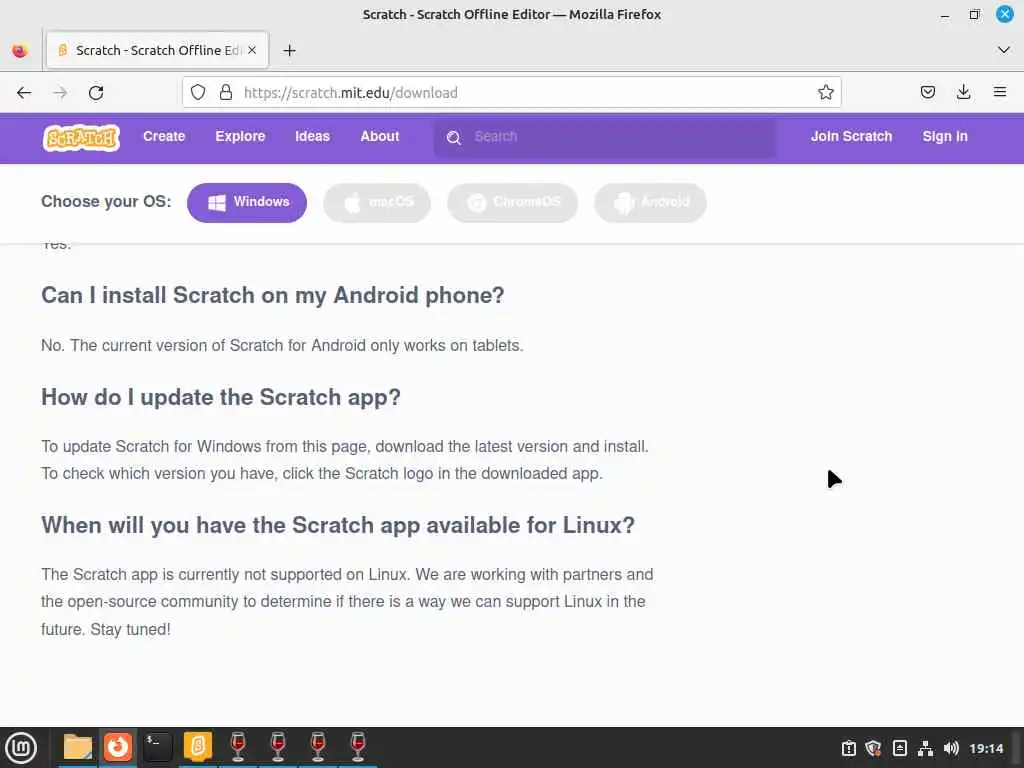Click the Scratch logo in header

(81, 137)
